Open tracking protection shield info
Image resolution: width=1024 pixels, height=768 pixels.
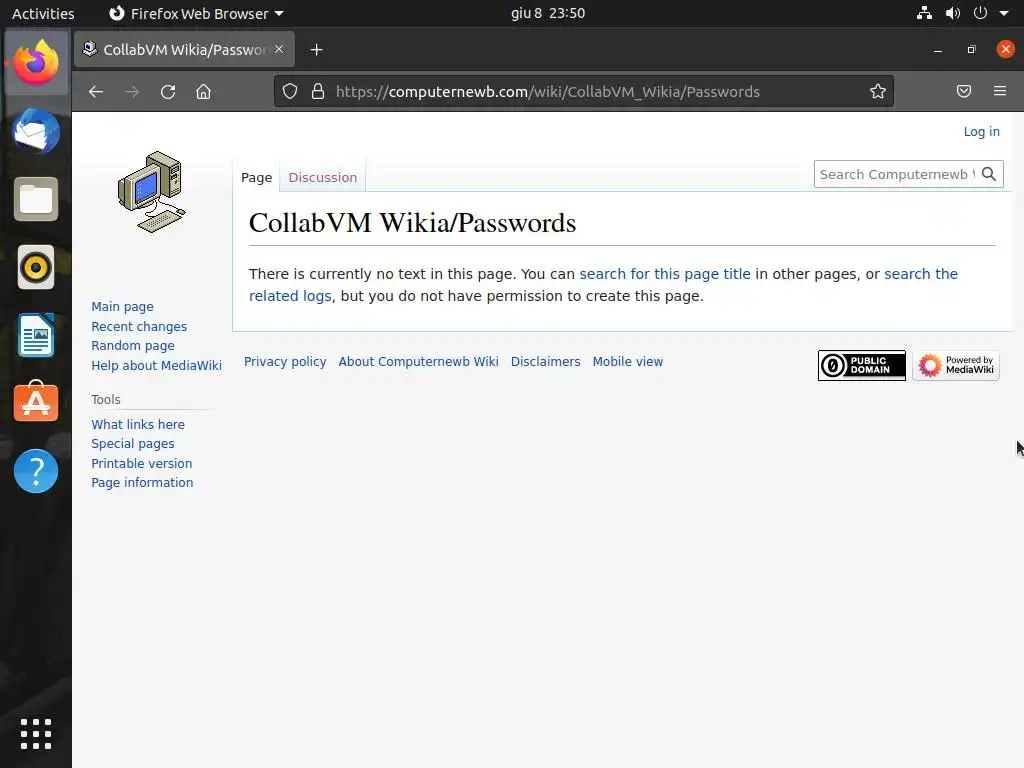[290, 91]
